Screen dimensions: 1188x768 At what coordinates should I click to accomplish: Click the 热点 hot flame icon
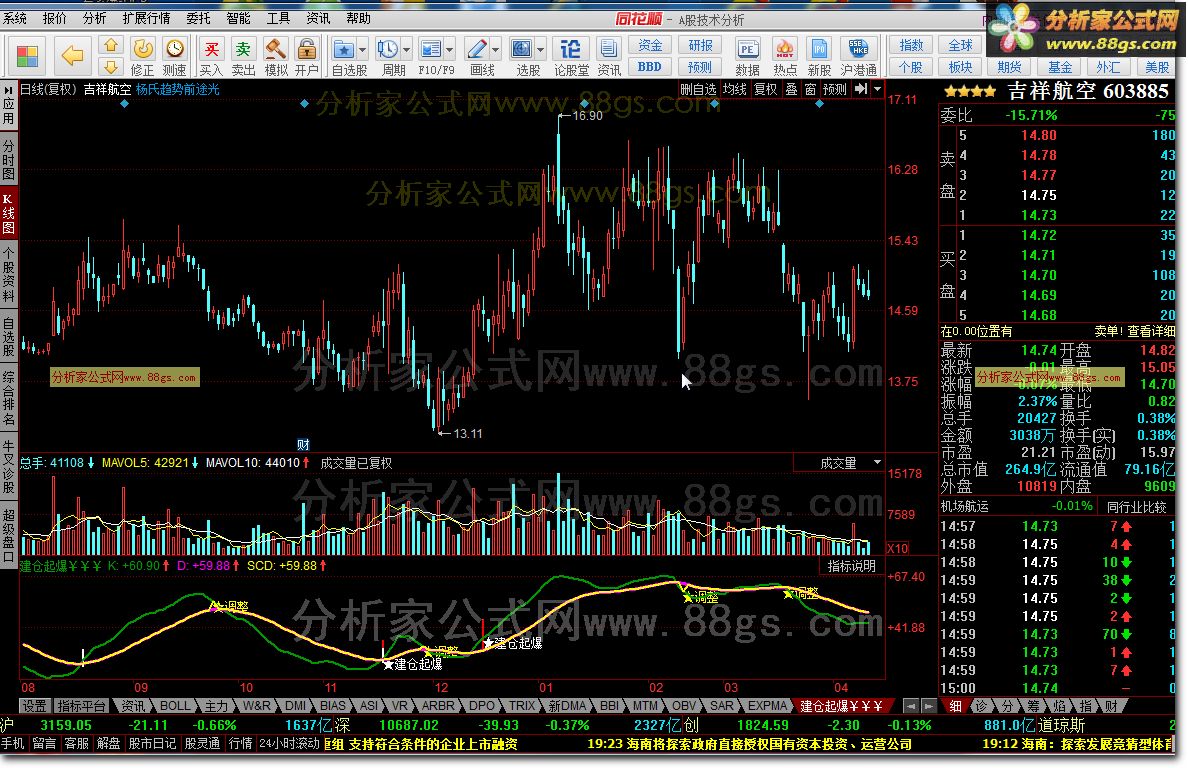[785, 49]
